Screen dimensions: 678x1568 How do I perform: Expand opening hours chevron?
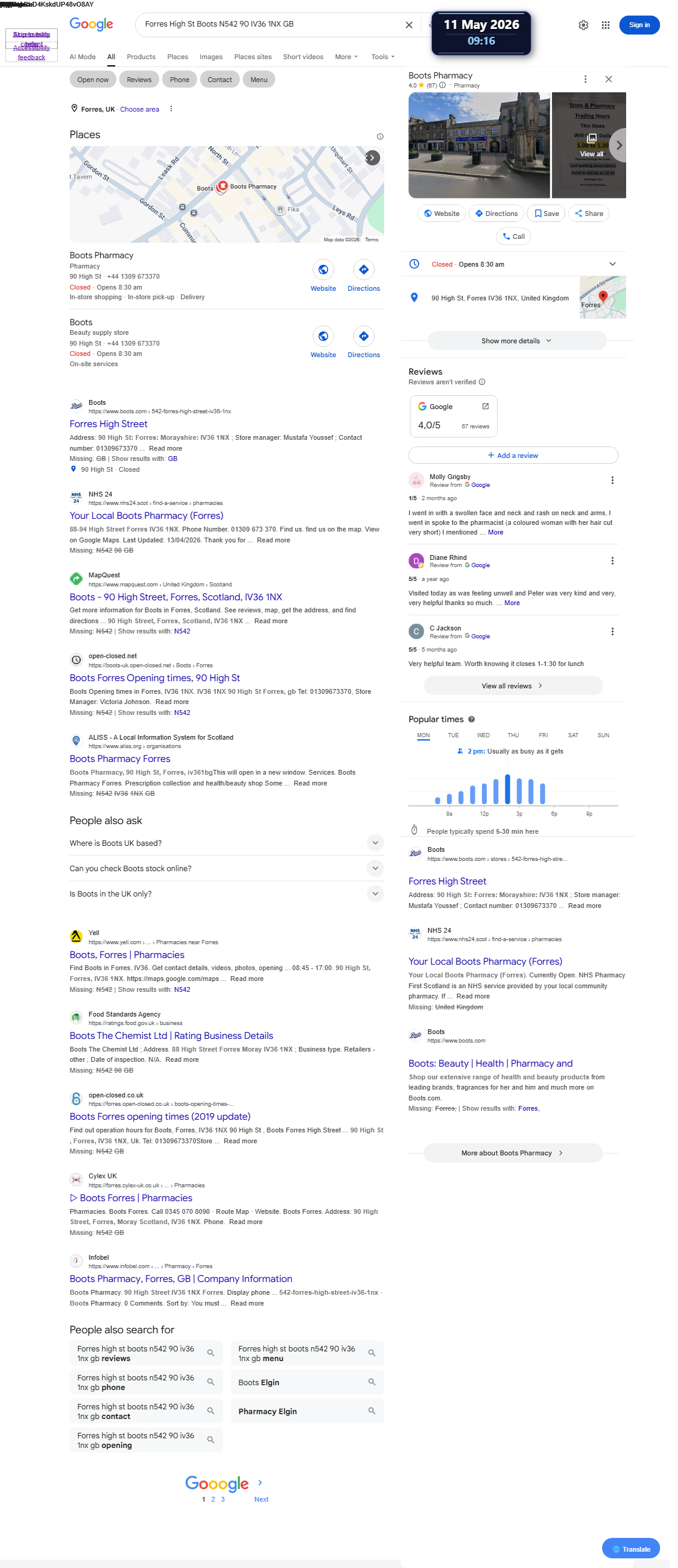coord(619,267)
